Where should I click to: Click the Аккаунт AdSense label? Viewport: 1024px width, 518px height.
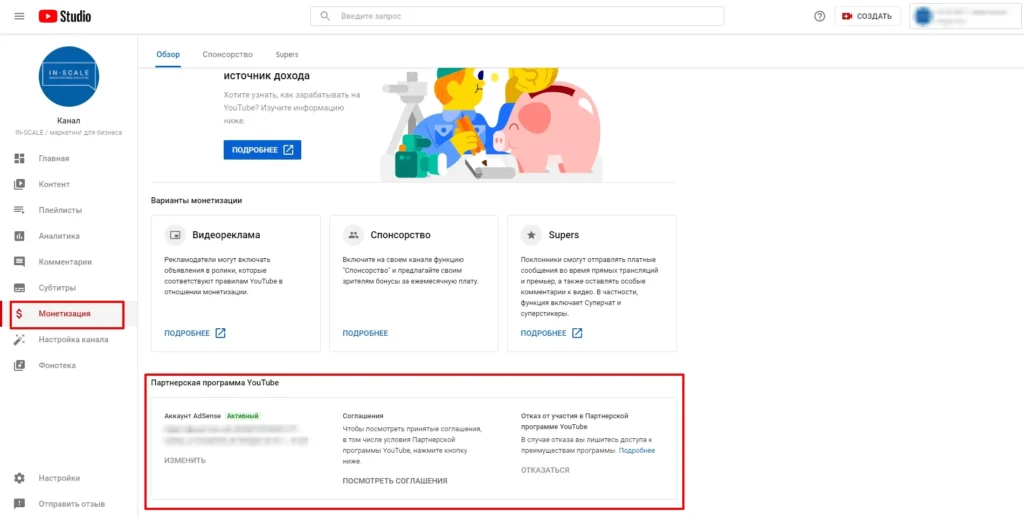tap(193, 415)
